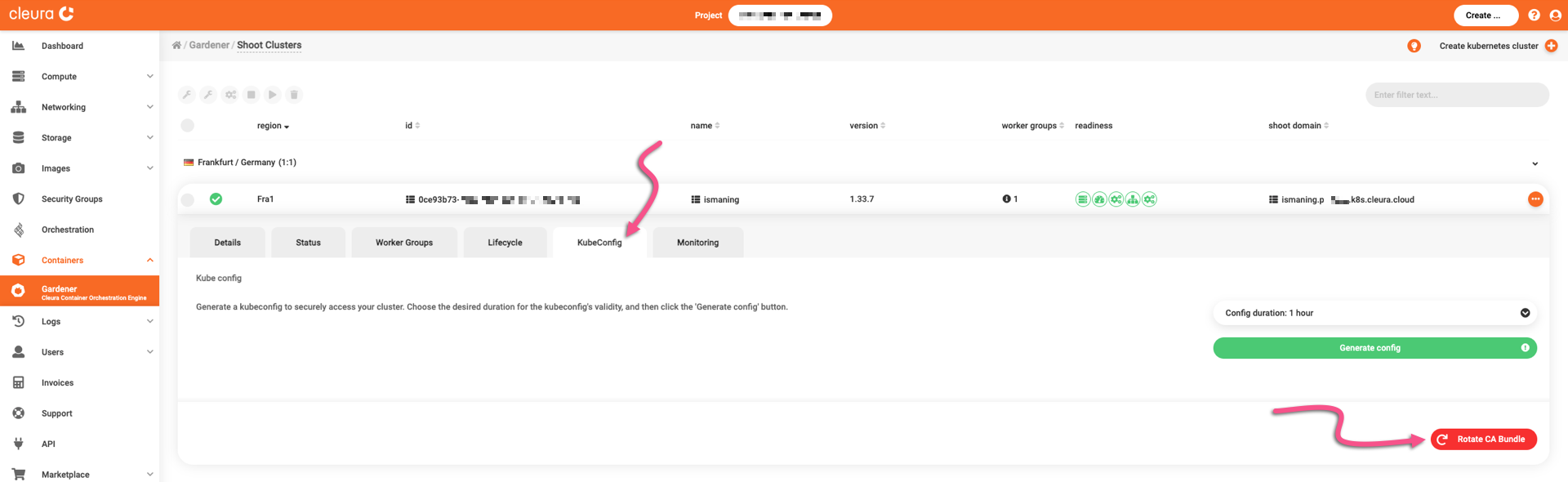The image size is (1568, 482).
Task: Click the play start icon in toolbar
Action: tap(273, 95)
